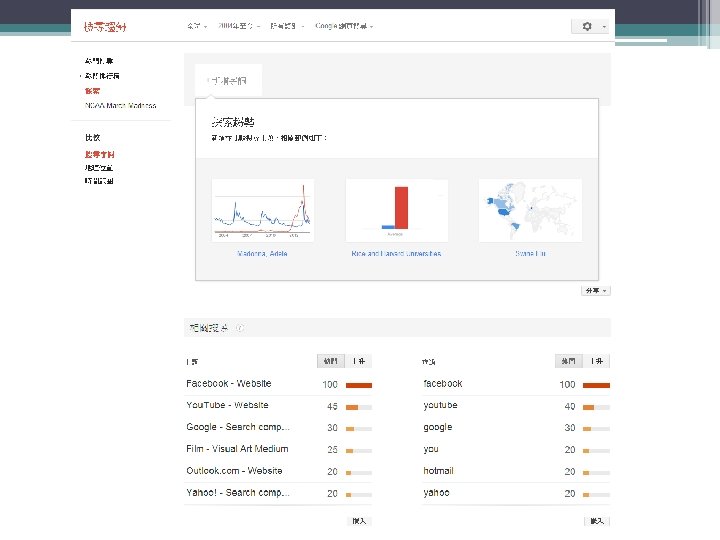Click Outlook.com - Website topic
Viewport: 720px width, 540px height.
click(x=234, y=471)
